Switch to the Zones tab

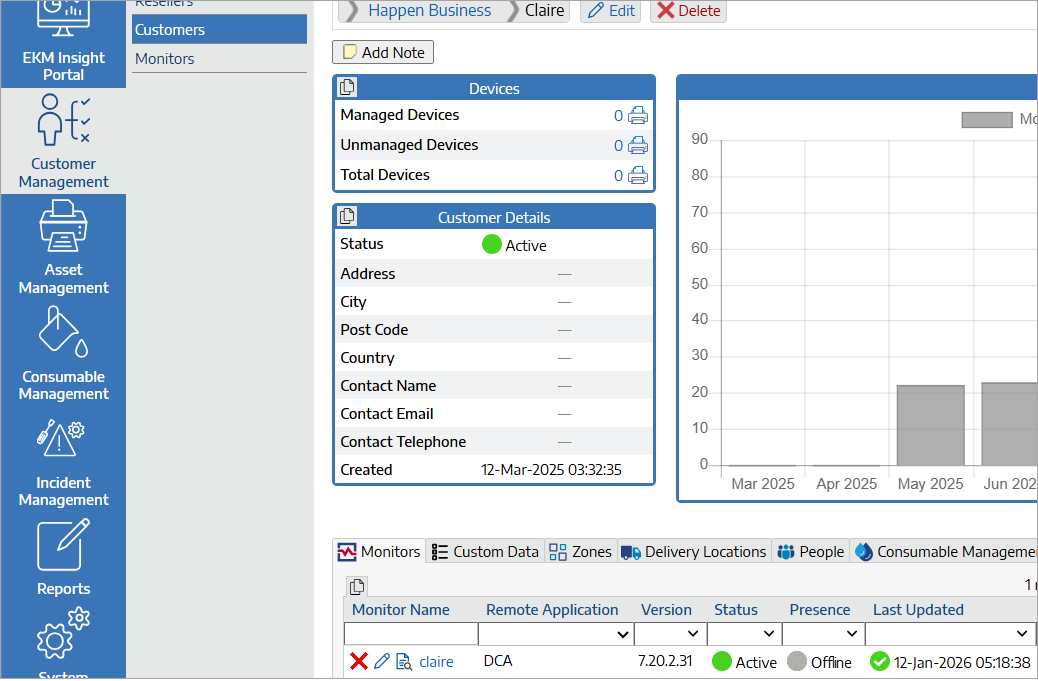580,551
